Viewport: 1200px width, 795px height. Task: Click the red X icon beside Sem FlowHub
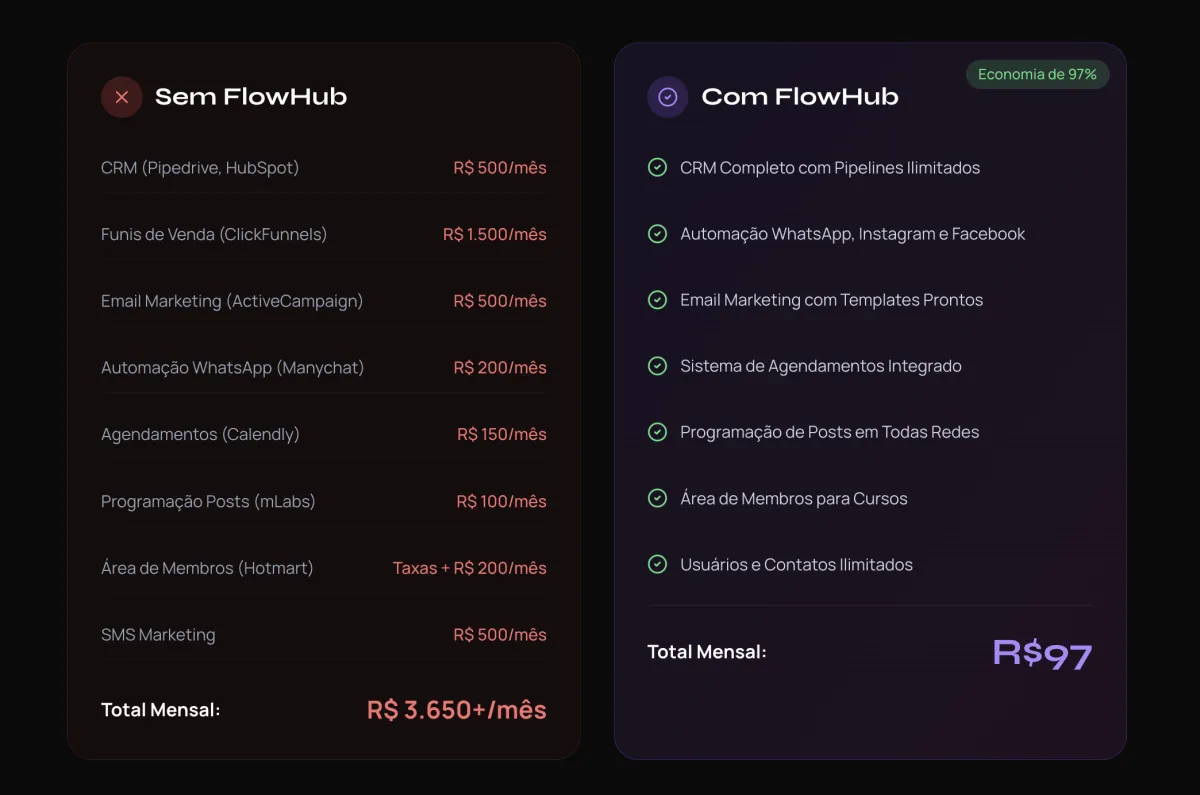click(122, 97)
